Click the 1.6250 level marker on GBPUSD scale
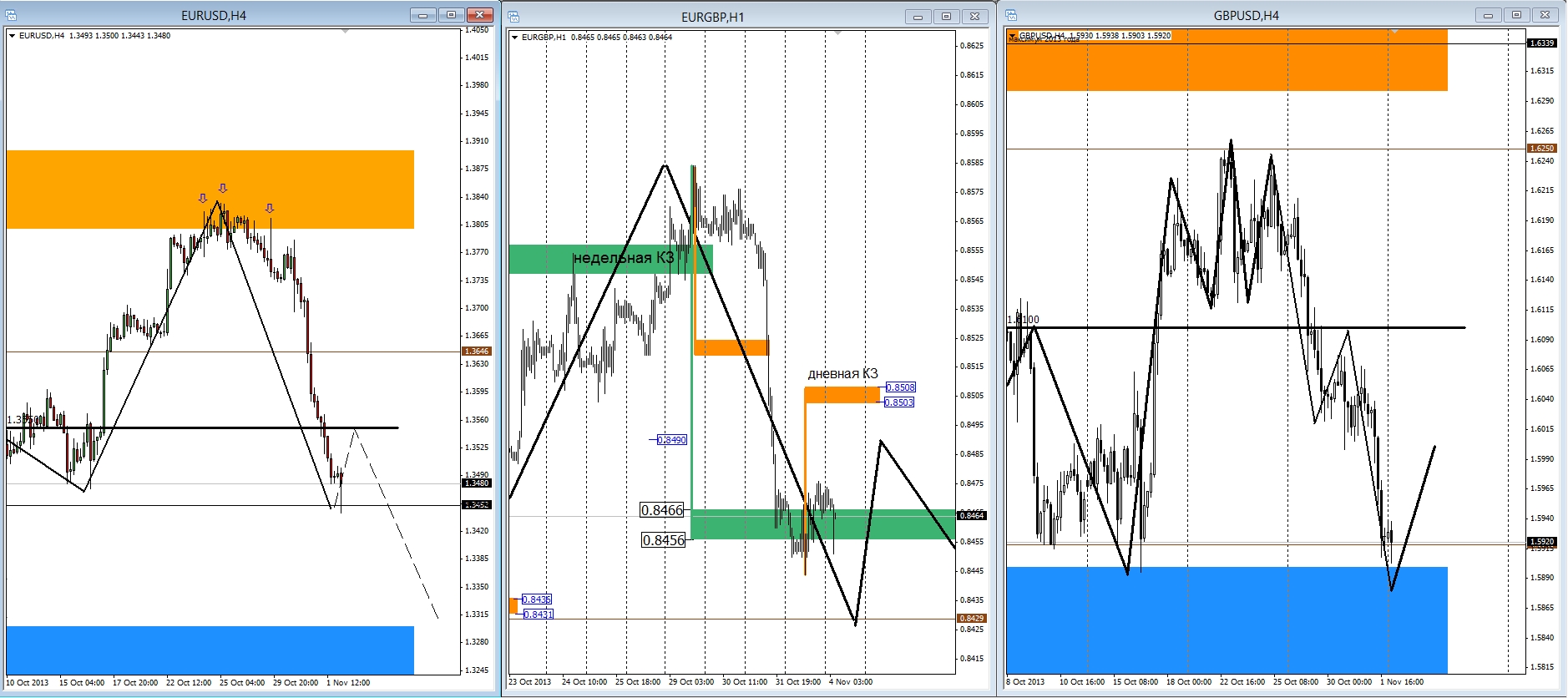 coord(1541,149)
